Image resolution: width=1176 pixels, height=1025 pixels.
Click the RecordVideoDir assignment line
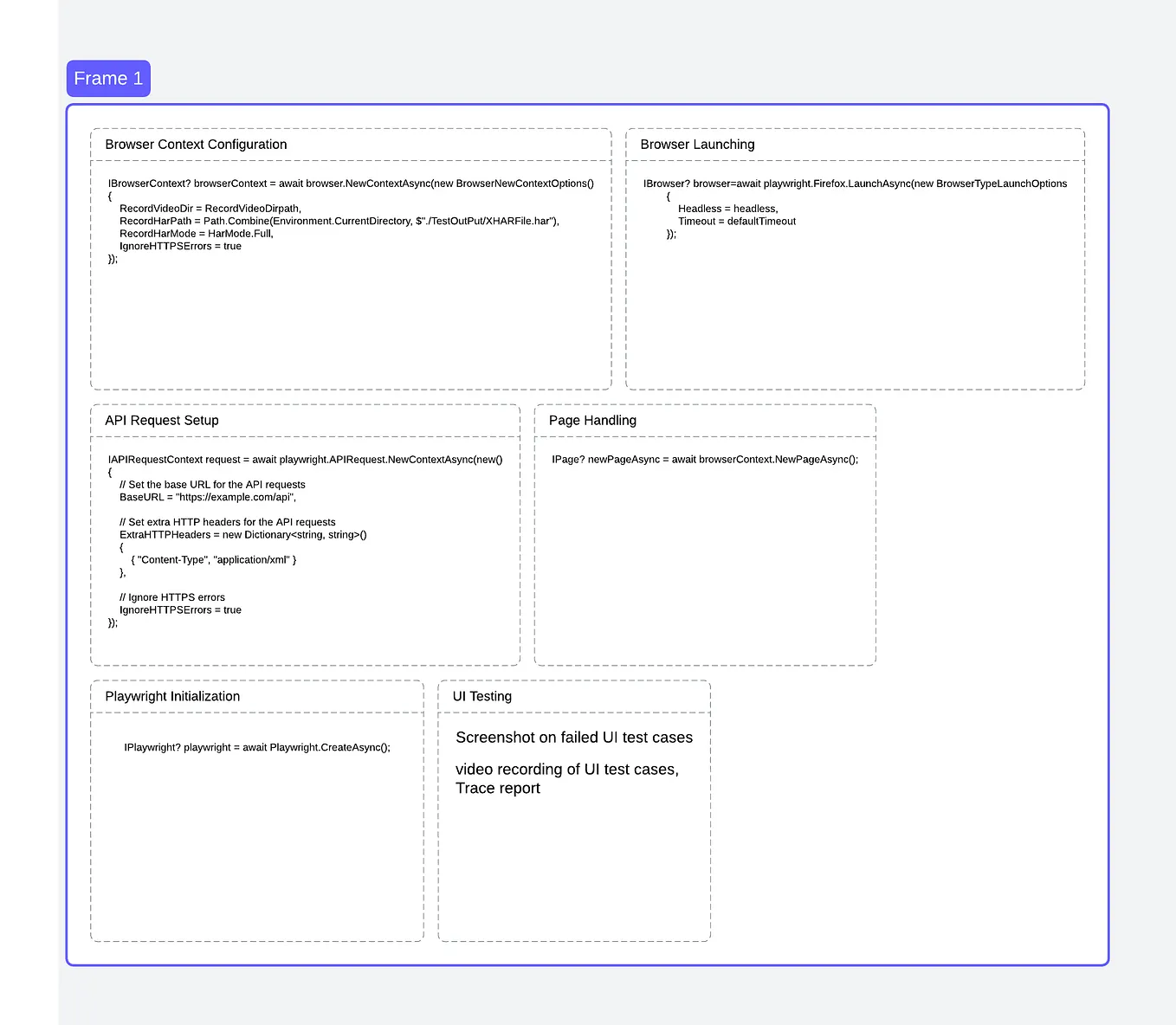click(x=210, y=208)
